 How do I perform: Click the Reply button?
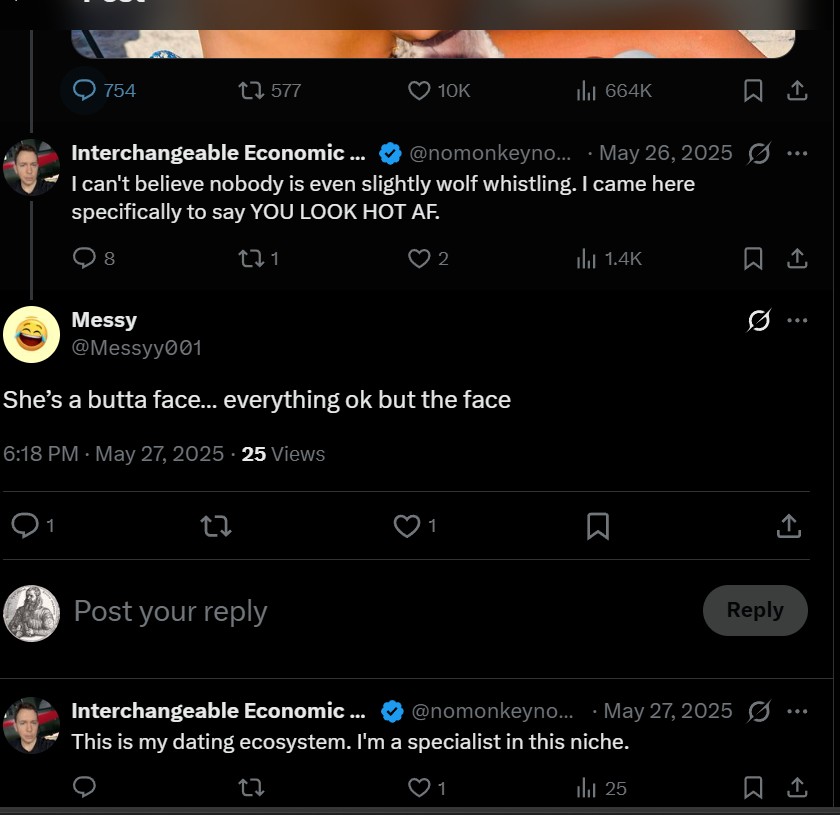tap(755, 610)
